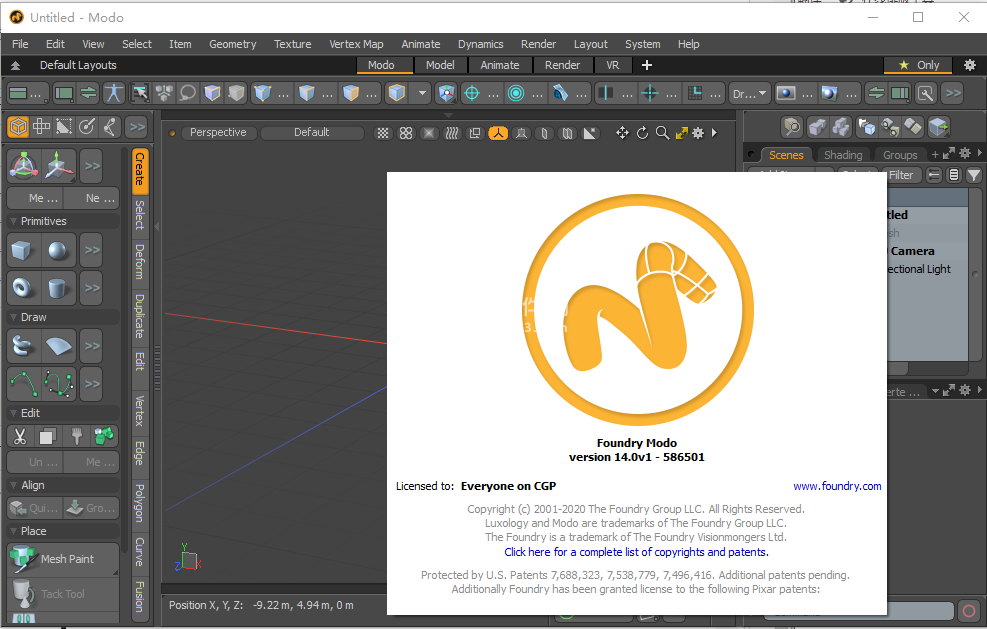Toggle the funnel filter in Scenes panel
Image resolution: width=987 pixels, height=629 pixels.
pos(974,175)
